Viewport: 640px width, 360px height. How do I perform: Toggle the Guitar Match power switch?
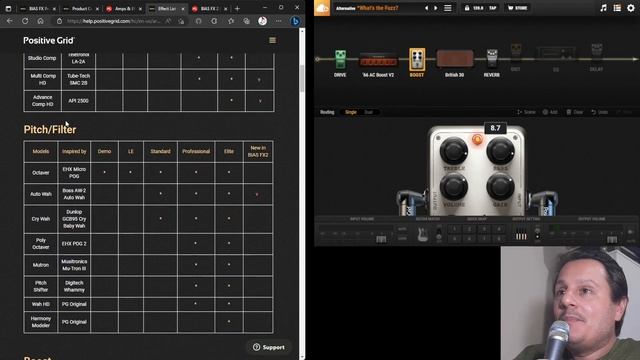[x=439, y=234]
